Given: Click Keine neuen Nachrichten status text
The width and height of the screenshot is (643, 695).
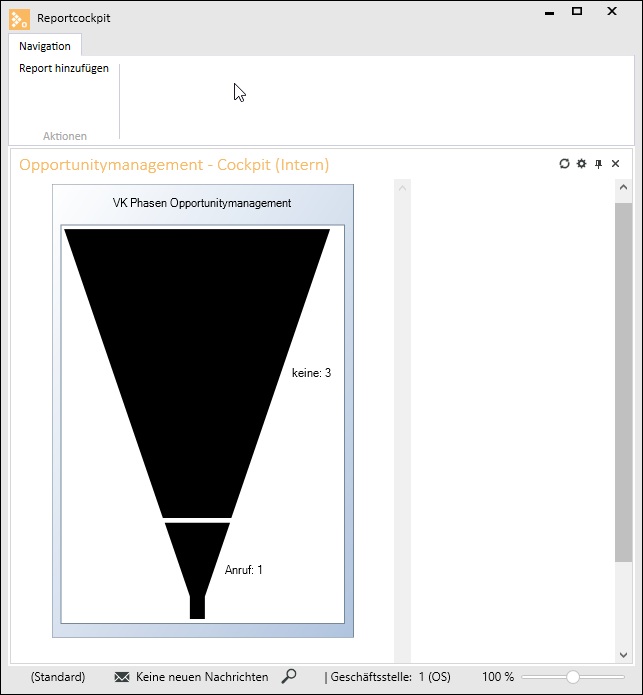Looking at the screenshot, I should (202, 677).
